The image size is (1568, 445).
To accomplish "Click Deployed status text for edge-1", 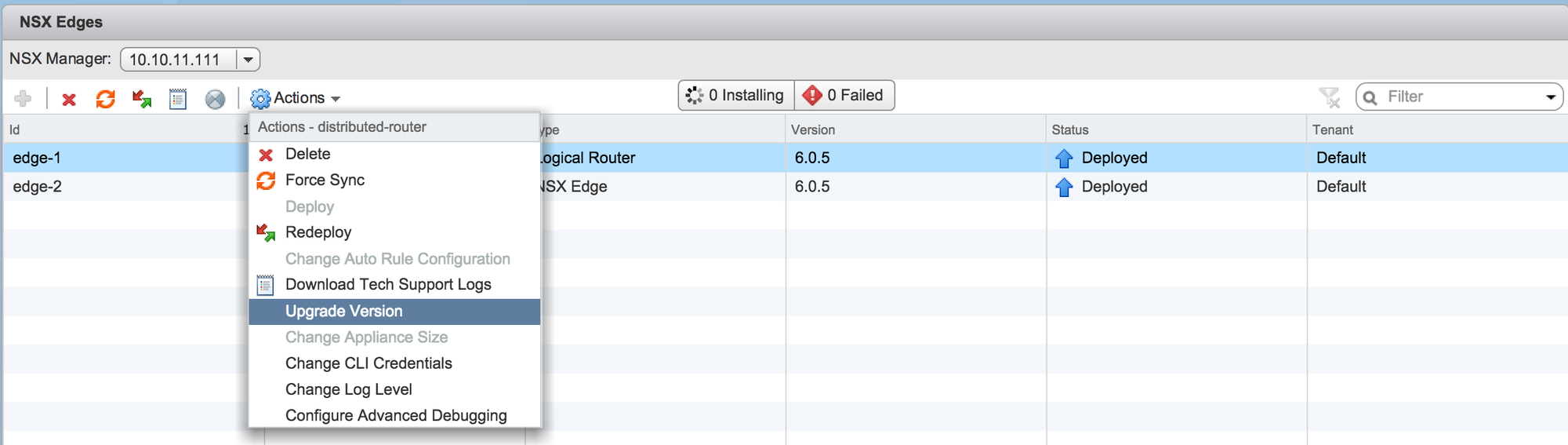I will click(x=1114, y=159).
